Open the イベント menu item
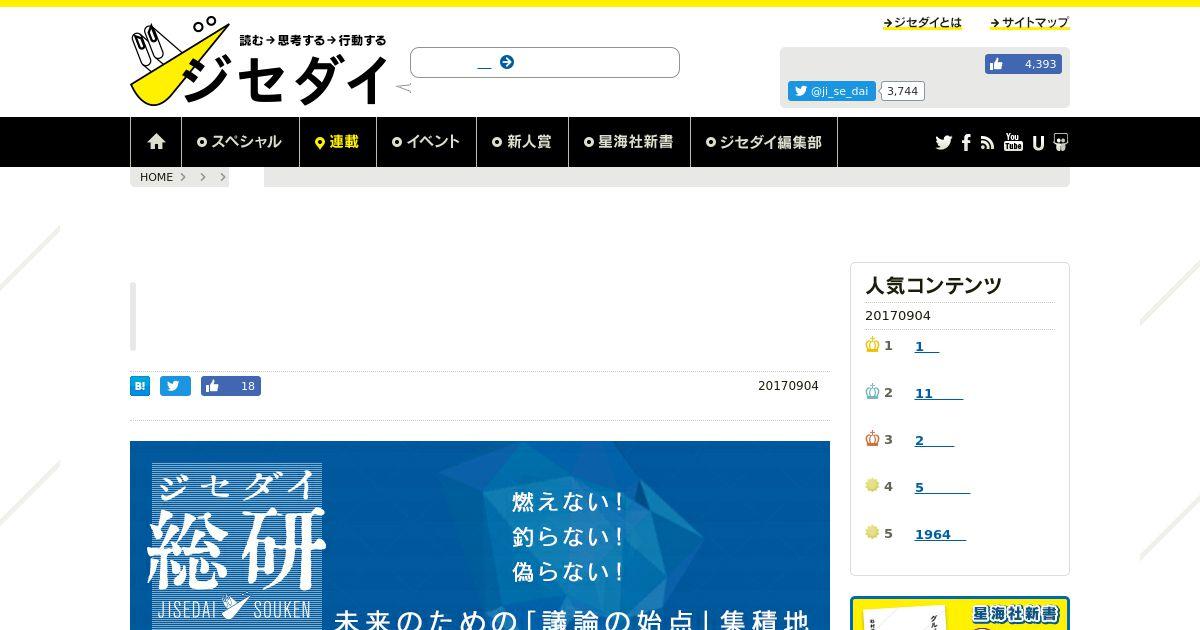Screen dimensions: 1200x630 point(426,142)
